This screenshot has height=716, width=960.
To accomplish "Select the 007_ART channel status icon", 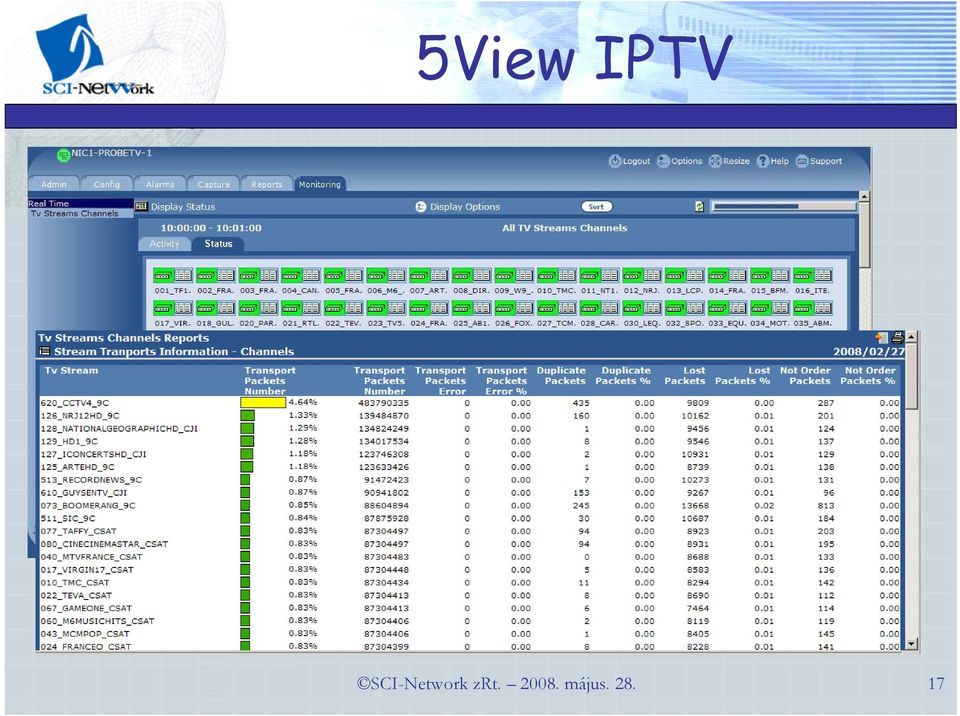I will [429, 275].
